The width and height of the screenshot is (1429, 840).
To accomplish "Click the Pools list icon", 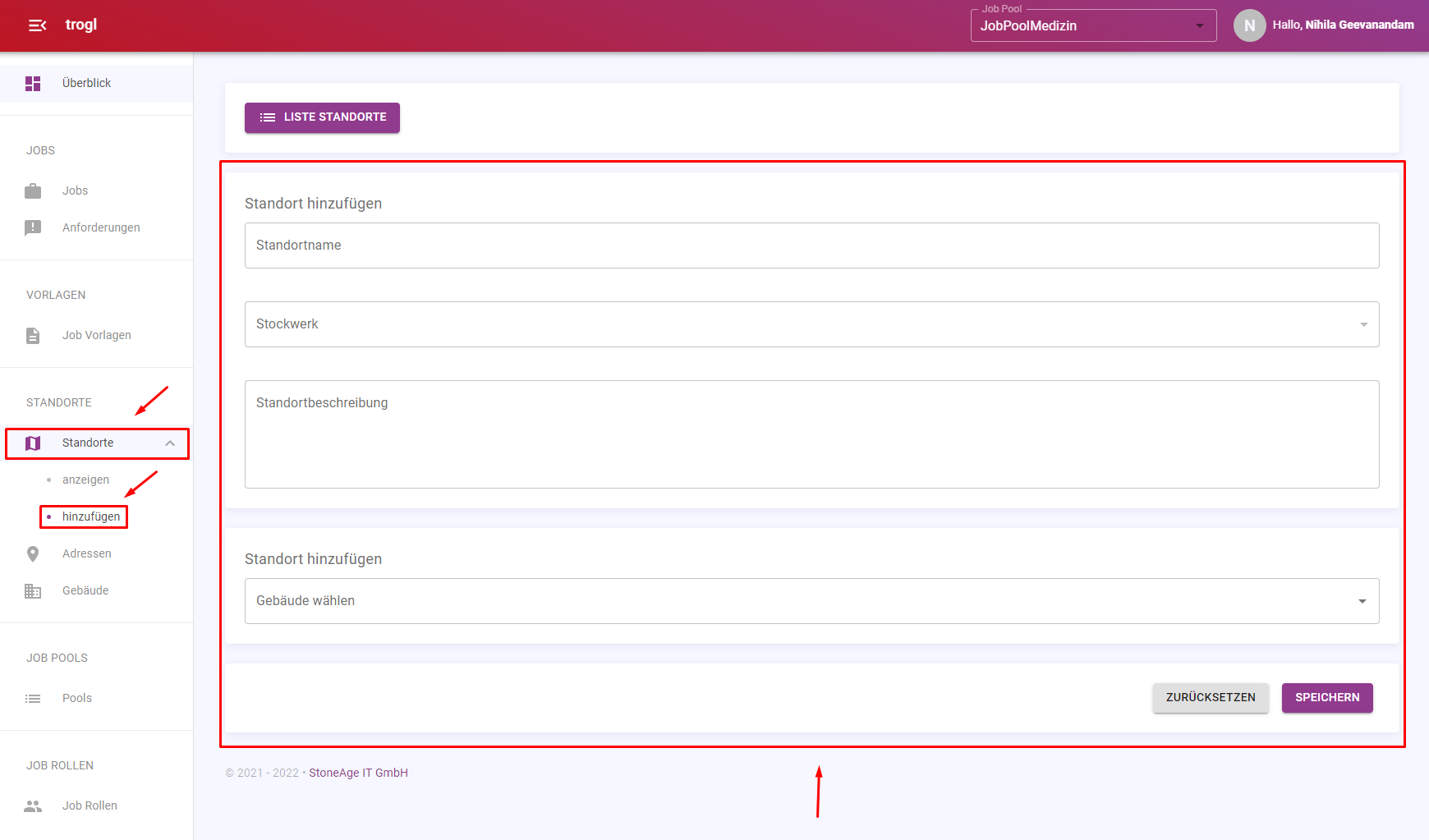I will pyautogui.click(x=33, y=699).
